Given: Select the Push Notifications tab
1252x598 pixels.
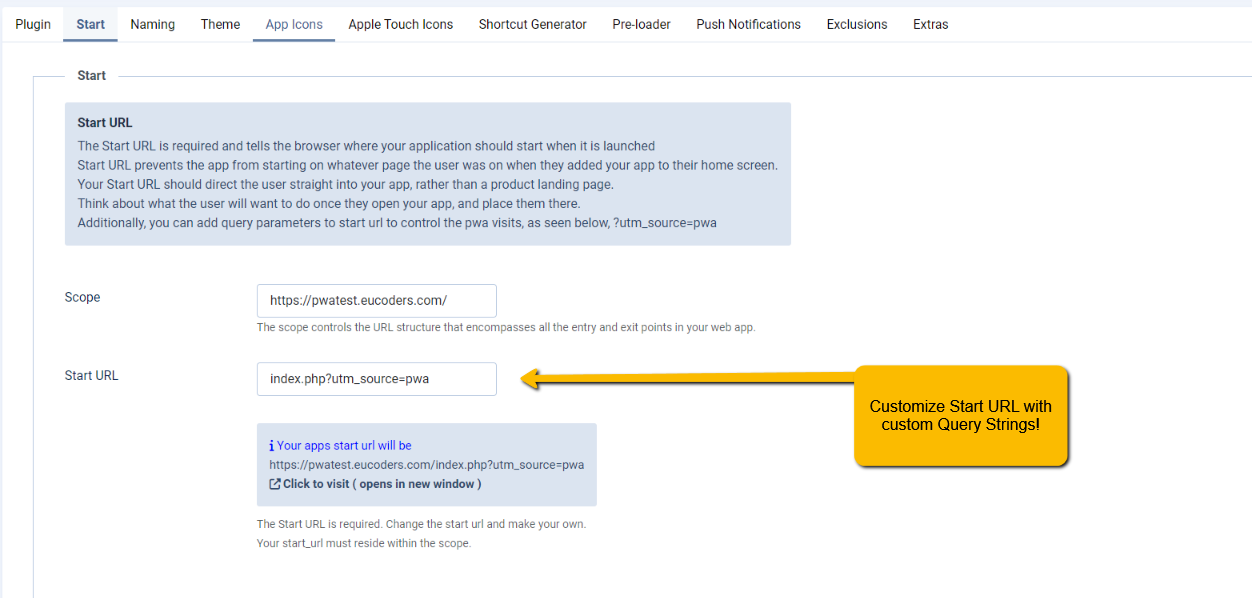Looking at the screenshot, I should click(x=749, y=24).
